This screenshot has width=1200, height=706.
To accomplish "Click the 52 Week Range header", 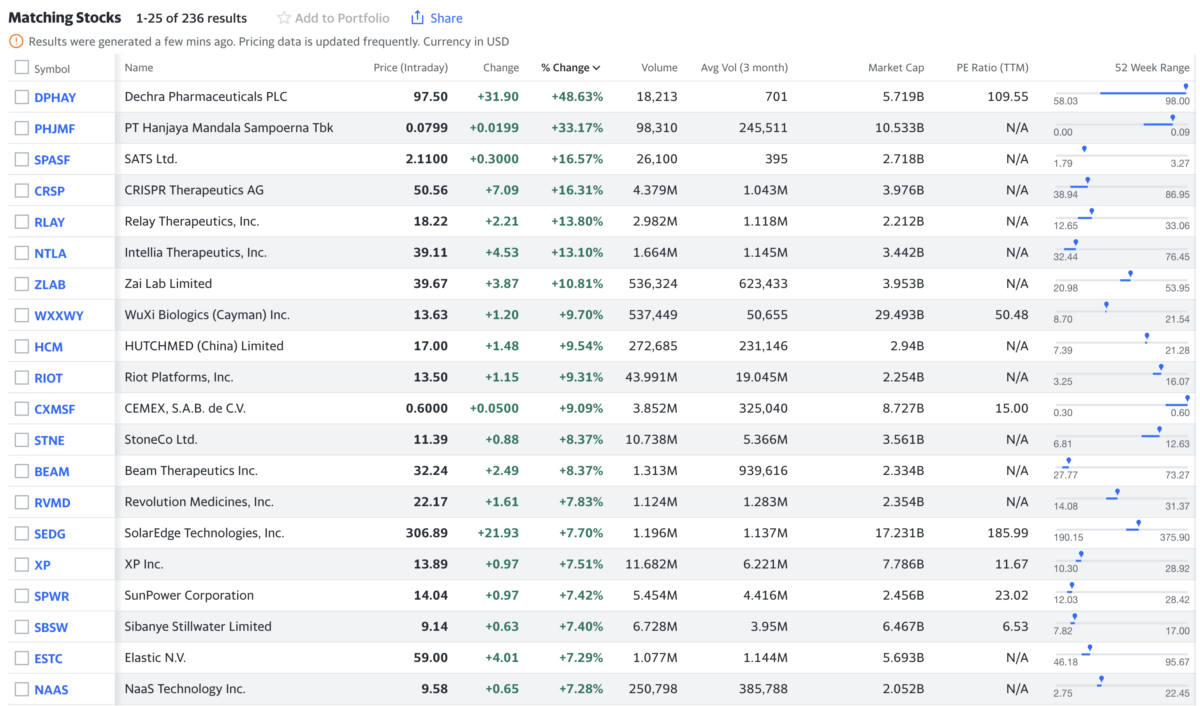I will tap(1152, 68).
